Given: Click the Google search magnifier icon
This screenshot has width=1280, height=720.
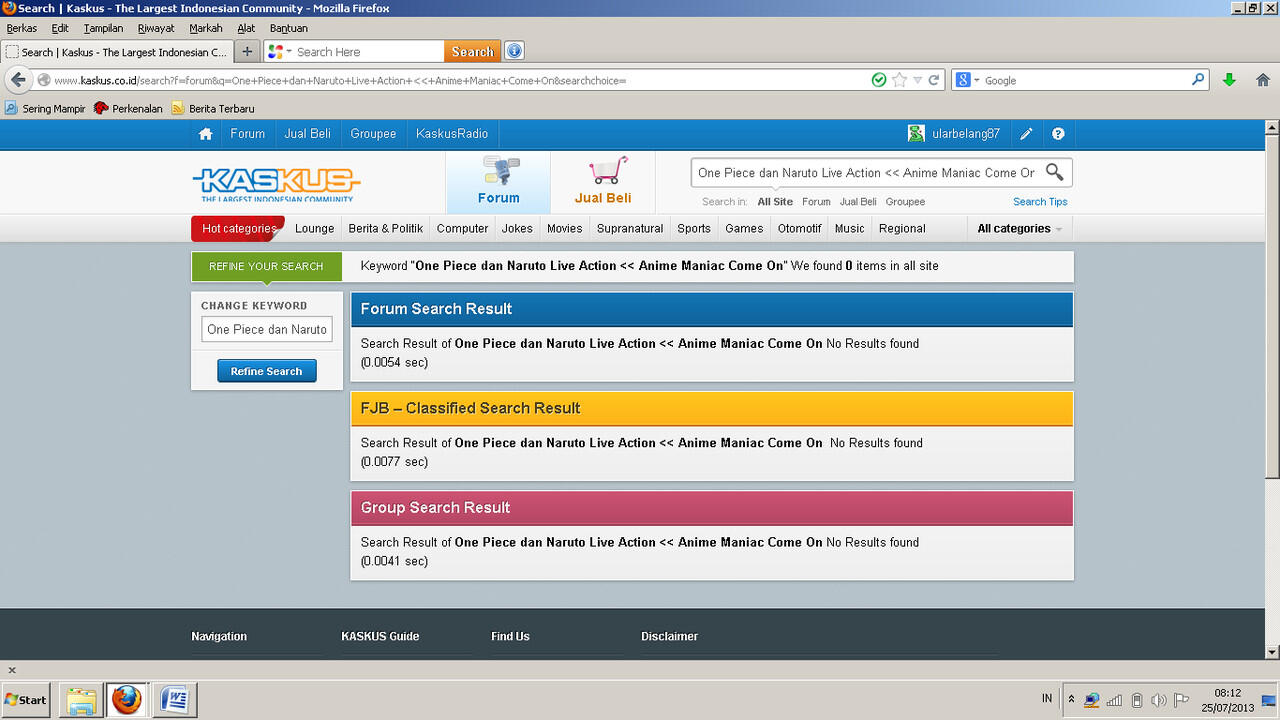Looking at the screenshot, I should (1198, 80).
